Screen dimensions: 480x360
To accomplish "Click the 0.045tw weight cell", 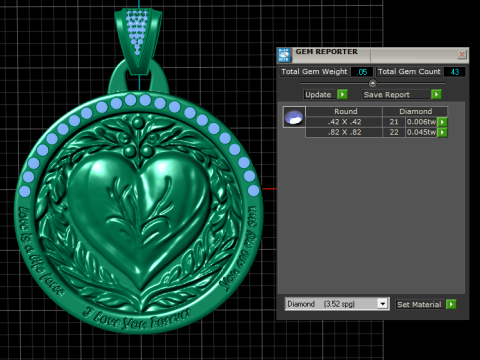I will [x=421, y=132].
